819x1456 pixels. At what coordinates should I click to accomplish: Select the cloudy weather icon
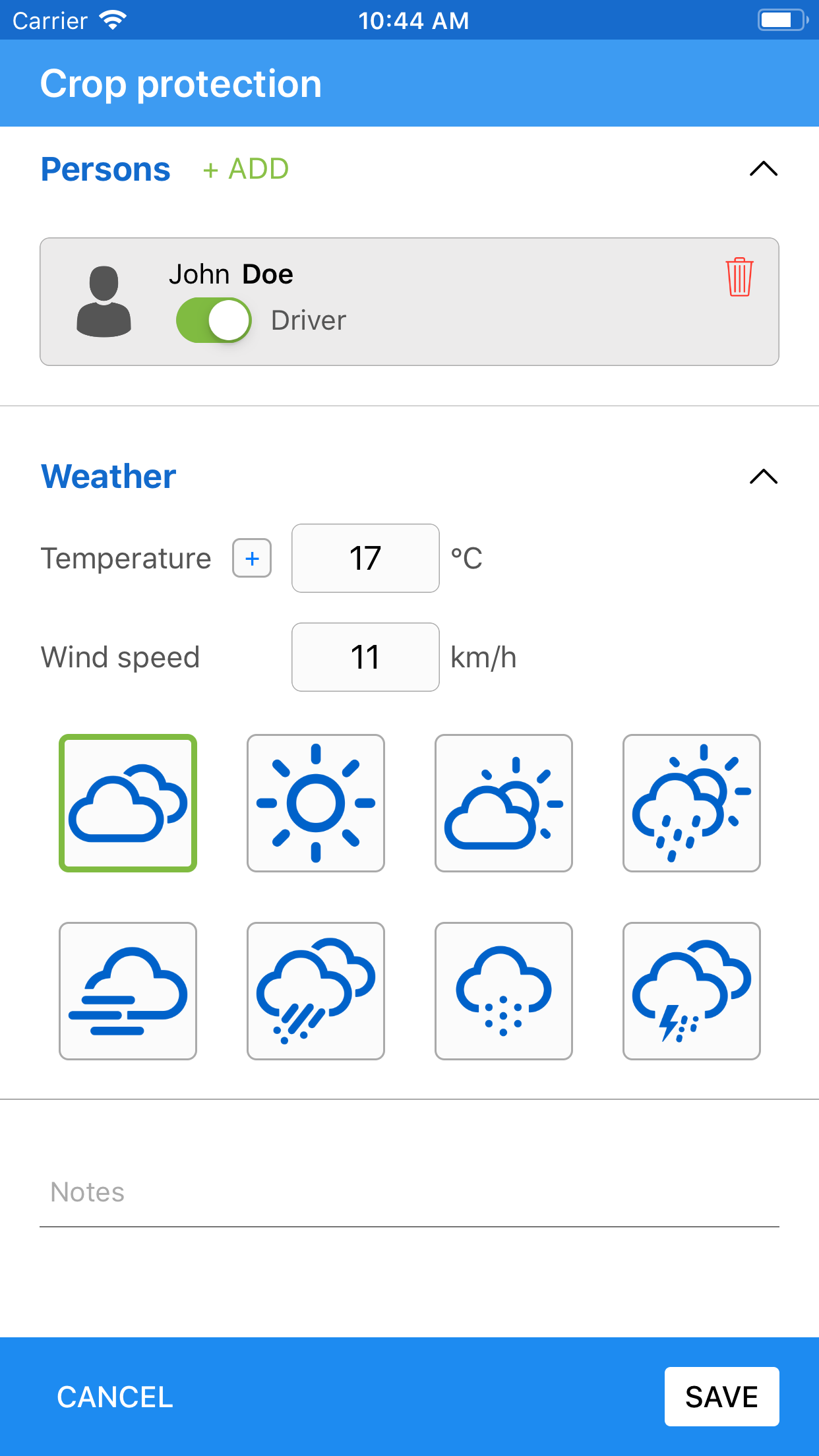click(128, 803)
